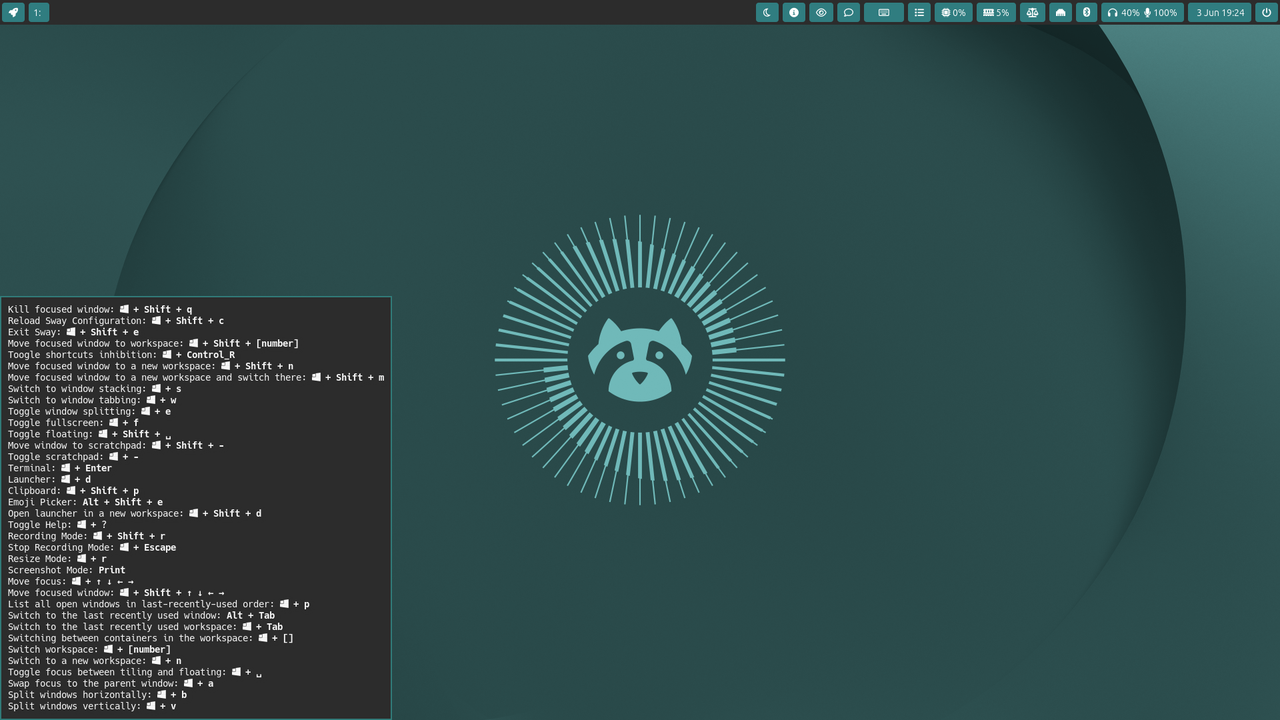This screenshot has height=720, width=1280.
Task: Toggle the eye idle inhibitor
Action: pos(821,13)
